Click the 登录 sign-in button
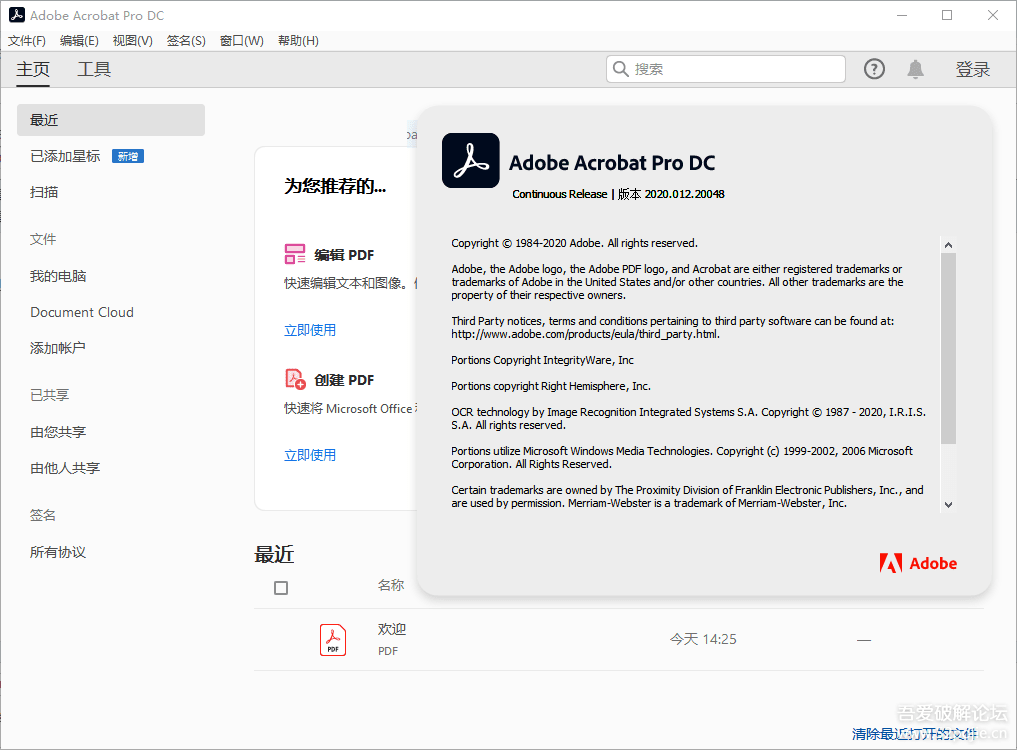The image size is (1017, 750). 972,69
